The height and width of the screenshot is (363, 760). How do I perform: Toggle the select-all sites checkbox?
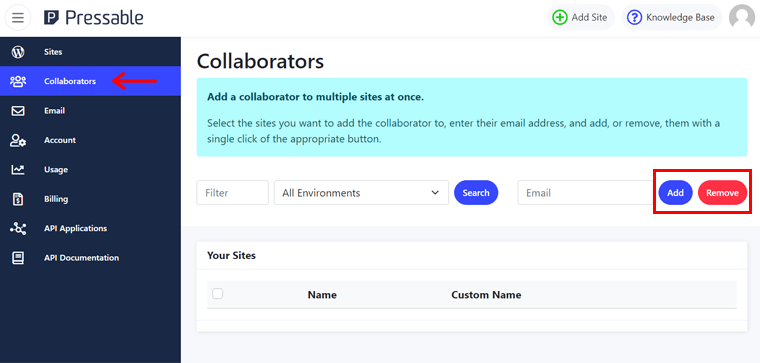pyautogui.click(x=218, y=293)
